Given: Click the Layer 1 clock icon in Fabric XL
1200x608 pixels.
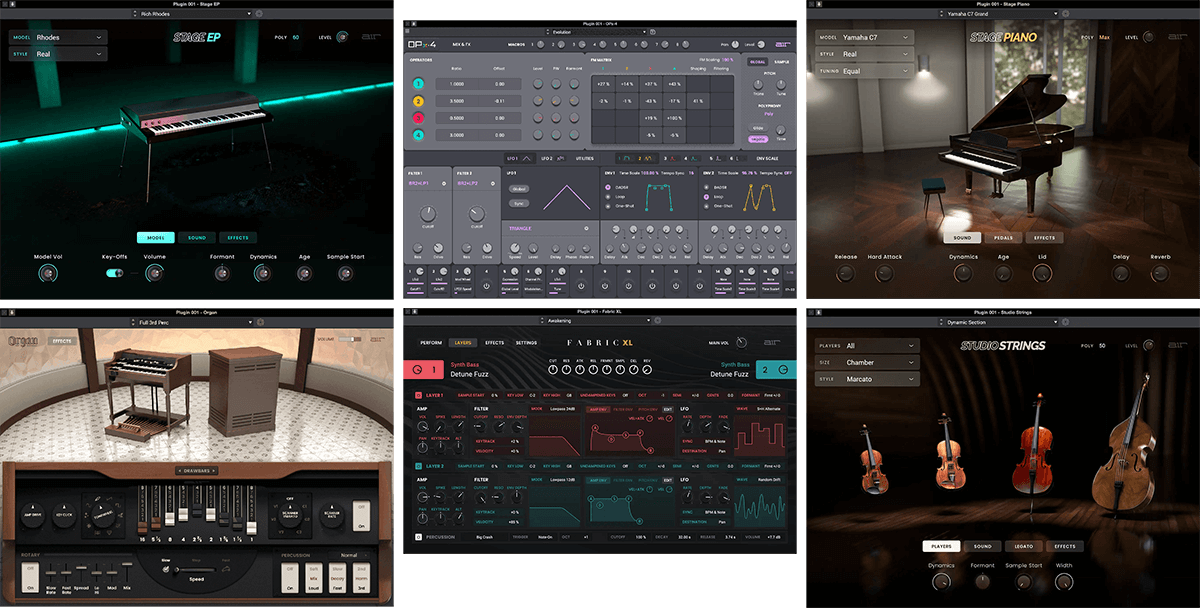Looking at the screenshot, I should [x=416, y=369].
